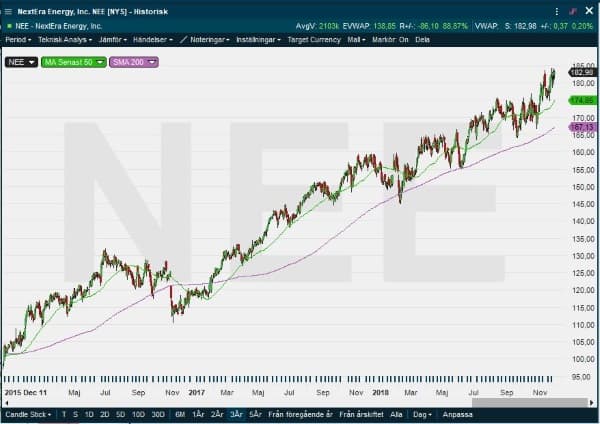This screenshot has width=600, height=424.
Task: Open the Period menu
Action: [18, 40]
